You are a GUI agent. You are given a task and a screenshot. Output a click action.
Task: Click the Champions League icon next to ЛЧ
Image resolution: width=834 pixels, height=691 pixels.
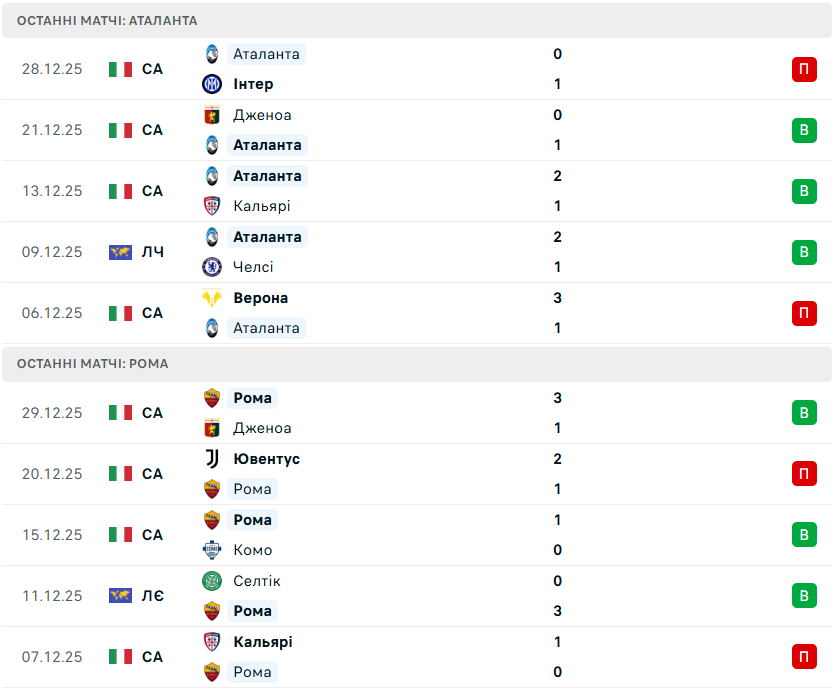point(120,252)
